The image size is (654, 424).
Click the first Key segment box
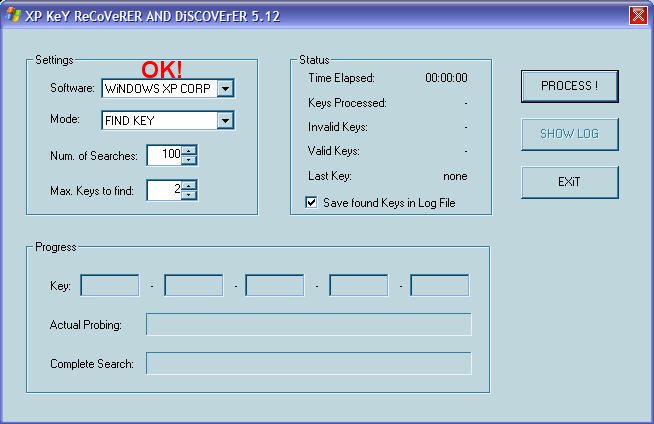(x=110, y=285)
